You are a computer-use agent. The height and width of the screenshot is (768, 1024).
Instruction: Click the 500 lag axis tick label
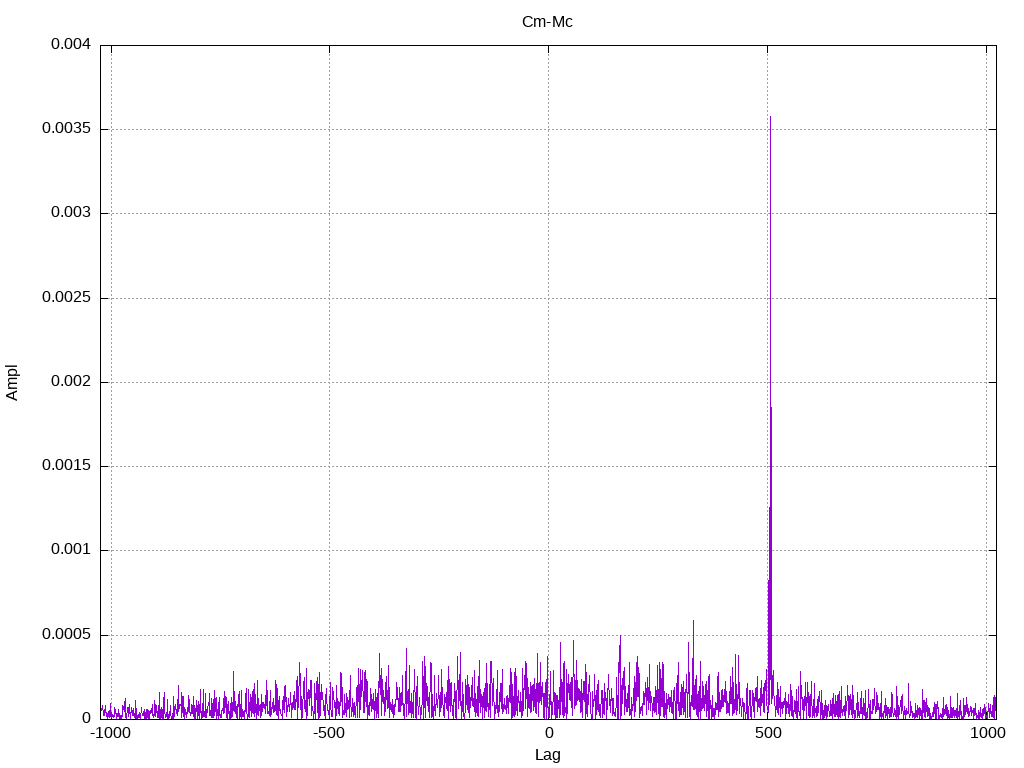tap(767, 733)
